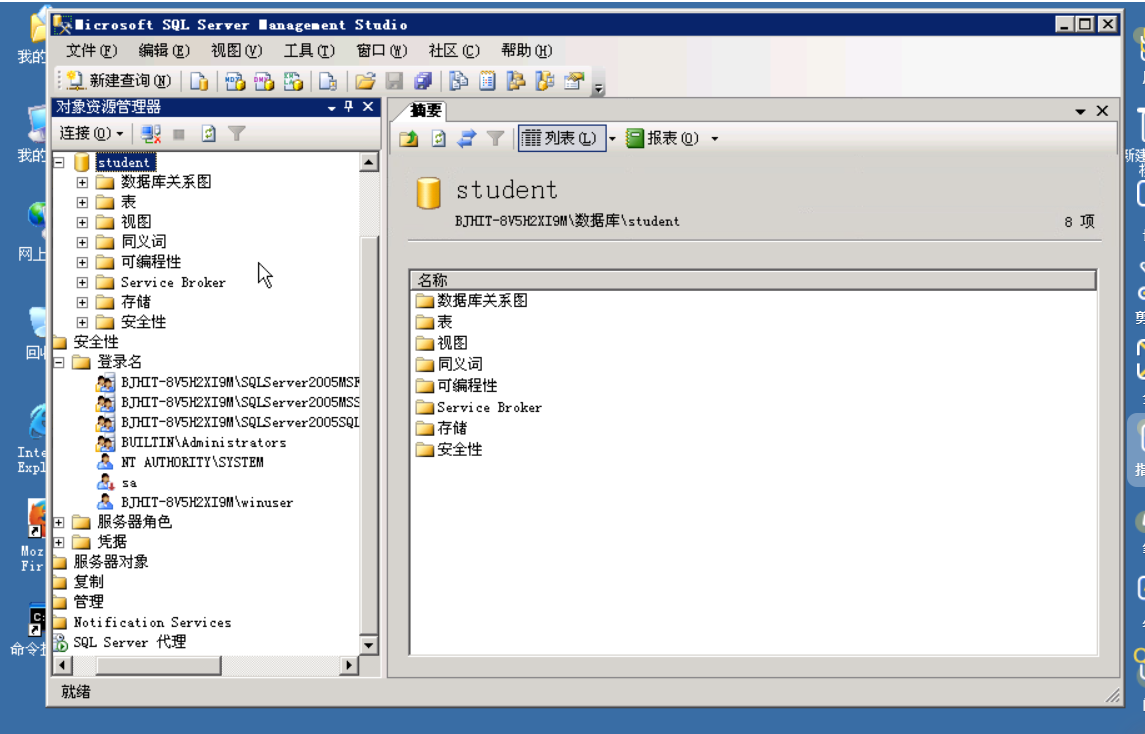Open the dropdown arrow beside 列表 button
The height and width of the screenshot is (734, 1145).
pyautogui.click(x=613, y=138)
